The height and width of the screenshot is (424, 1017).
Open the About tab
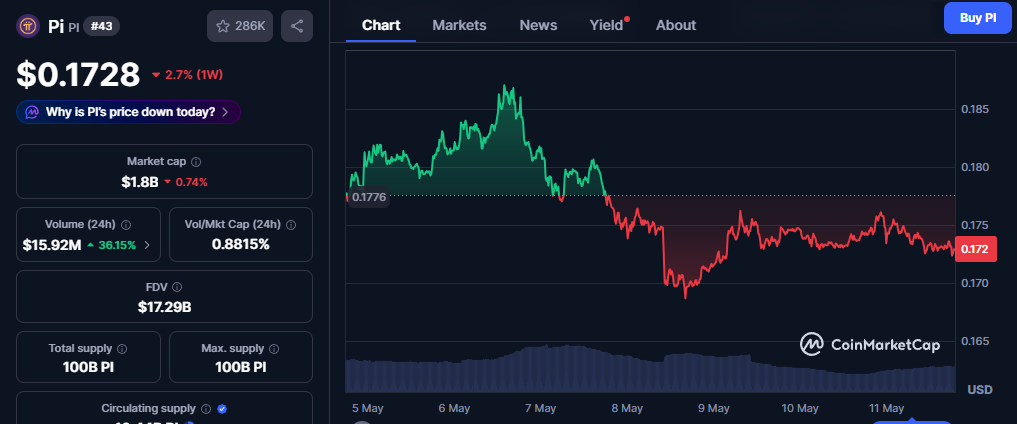pos(676,25)
